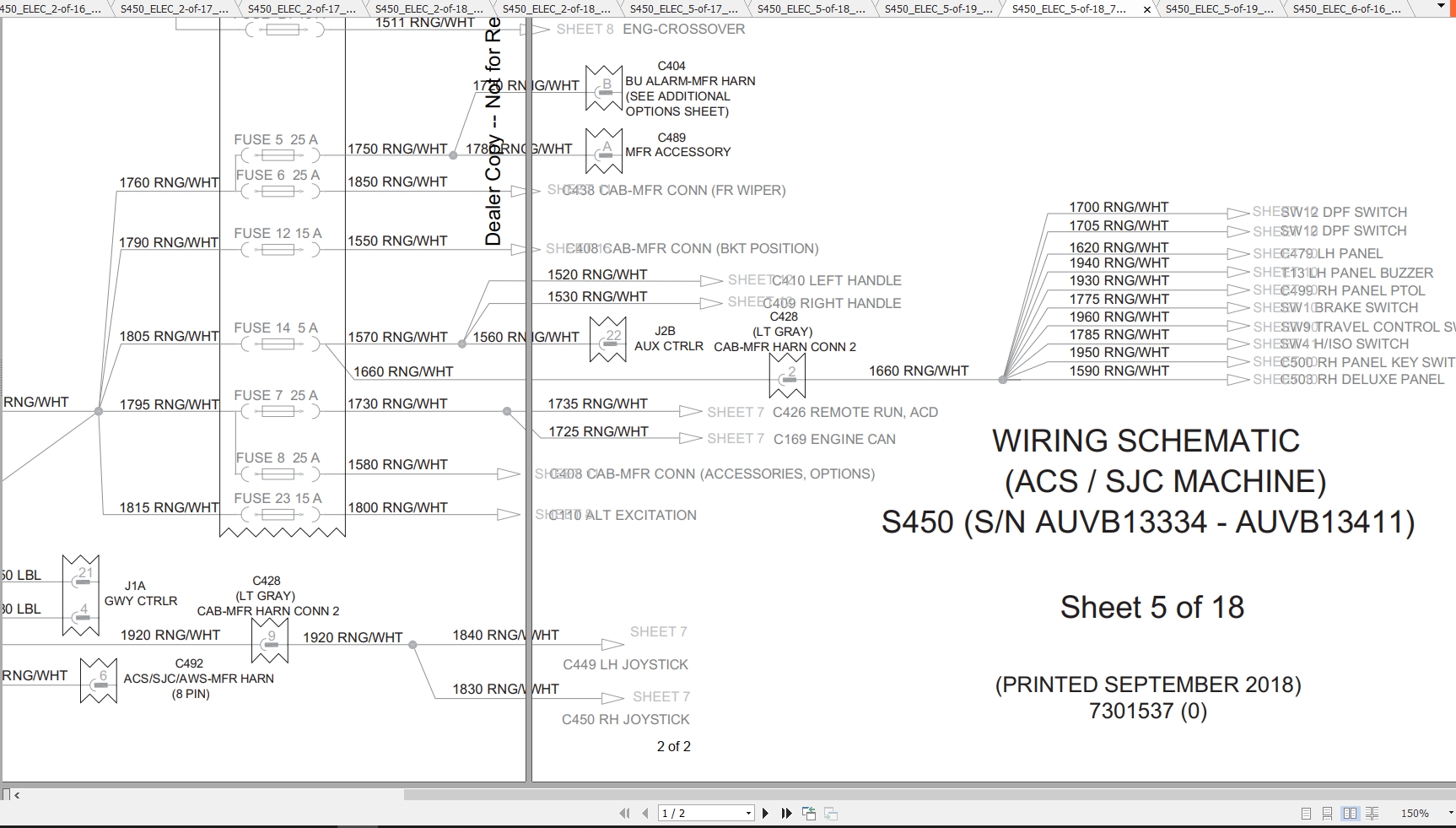Viewport: 1456px width, 828px height.
Task: Toggle the continuous facing pages view
Action: tap(1372, 813)
